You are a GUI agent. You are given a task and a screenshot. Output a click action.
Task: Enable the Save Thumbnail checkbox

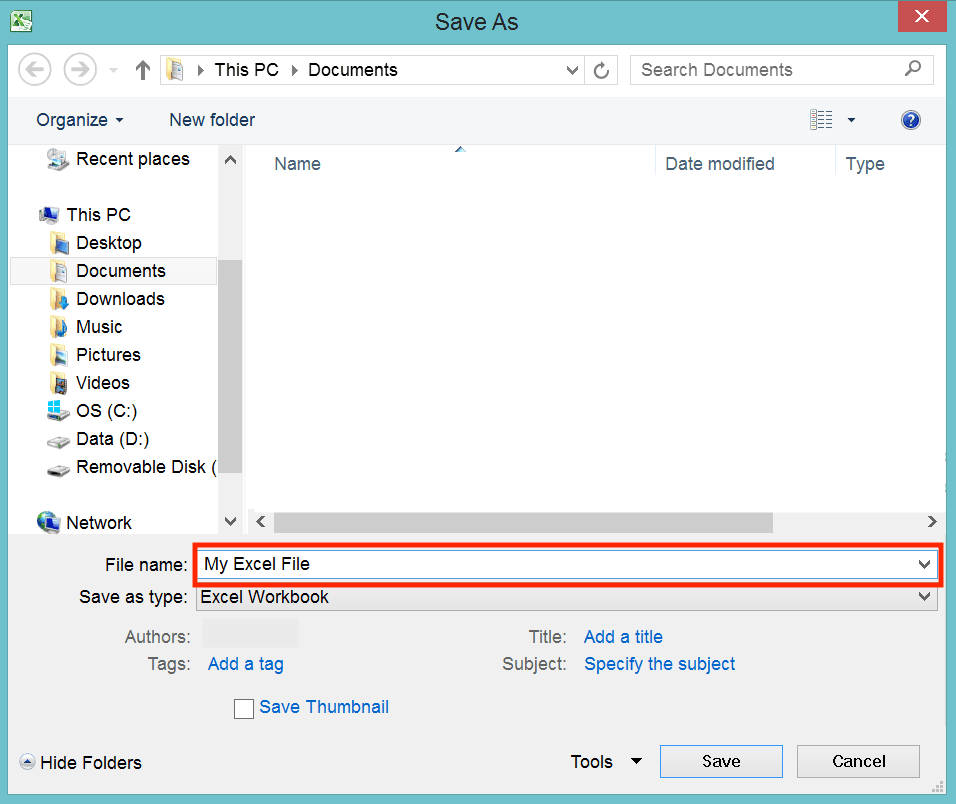pos(244,709)
